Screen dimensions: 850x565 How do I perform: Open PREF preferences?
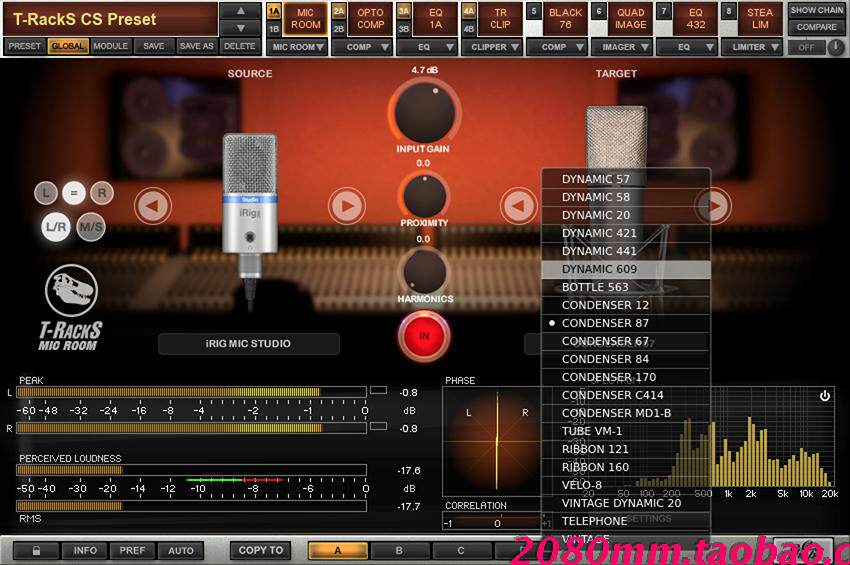click(x=132, y=550)
